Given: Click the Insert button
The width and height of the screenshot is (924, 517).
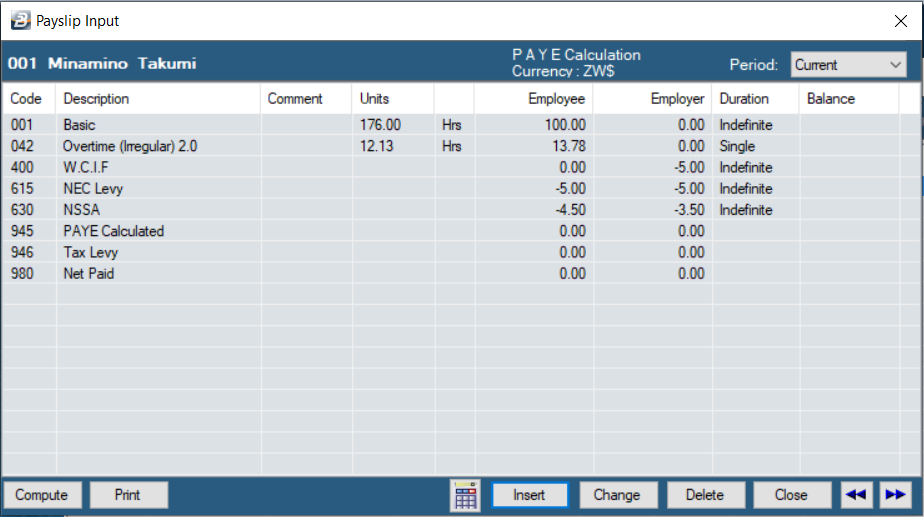Looking at the screenshot, I should 529,495.
